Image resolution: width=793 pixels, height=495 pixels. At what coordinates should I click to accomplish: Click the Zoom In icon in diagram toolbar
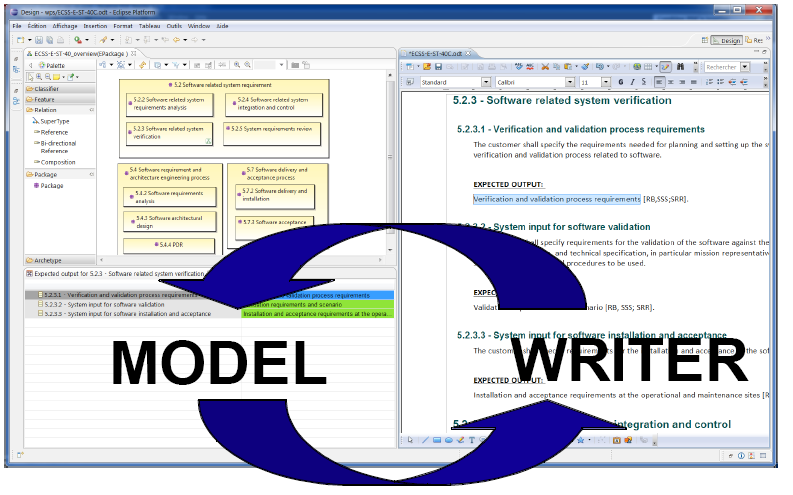(x=237, y=65)
